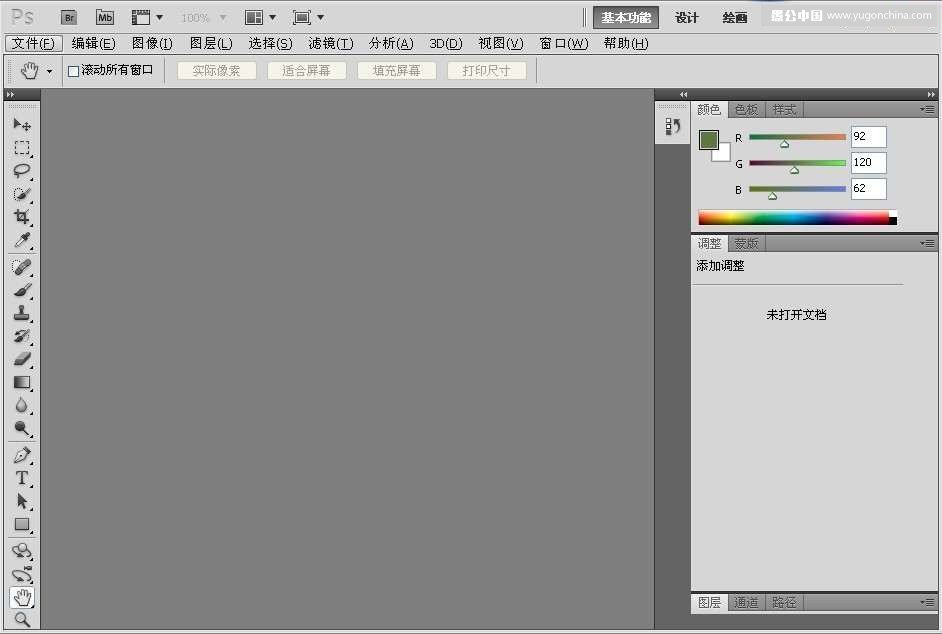Select the Path Selection tool

(x=22, y=501)
